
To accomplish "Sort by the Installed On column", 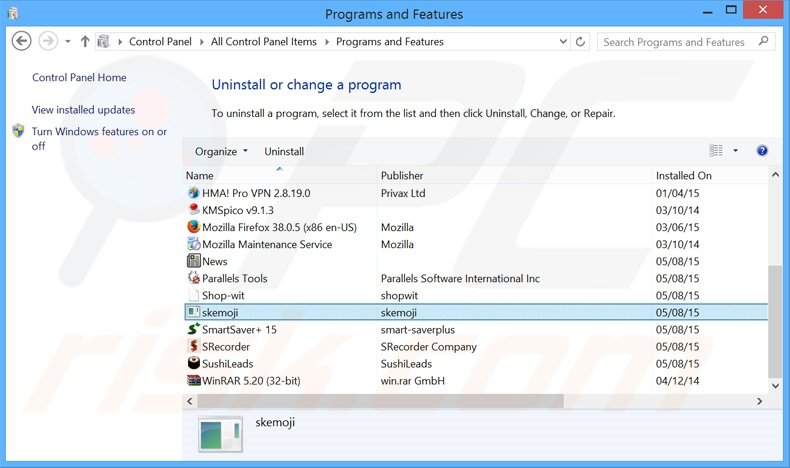I will coord(683,176).
